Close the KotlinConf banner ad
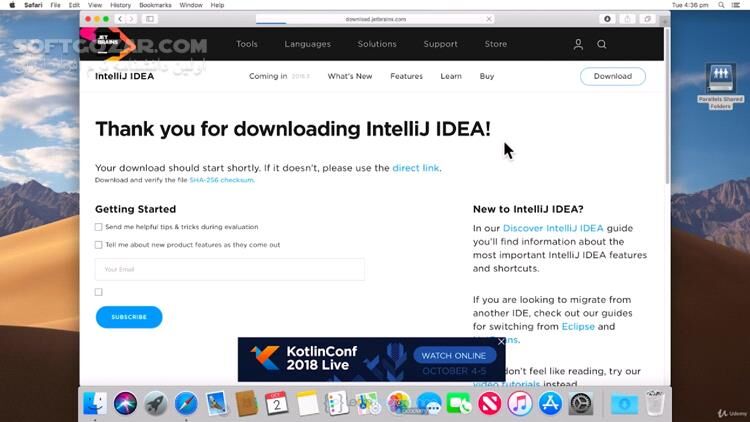Screen dimensions: 750x422 coord(501,342)
